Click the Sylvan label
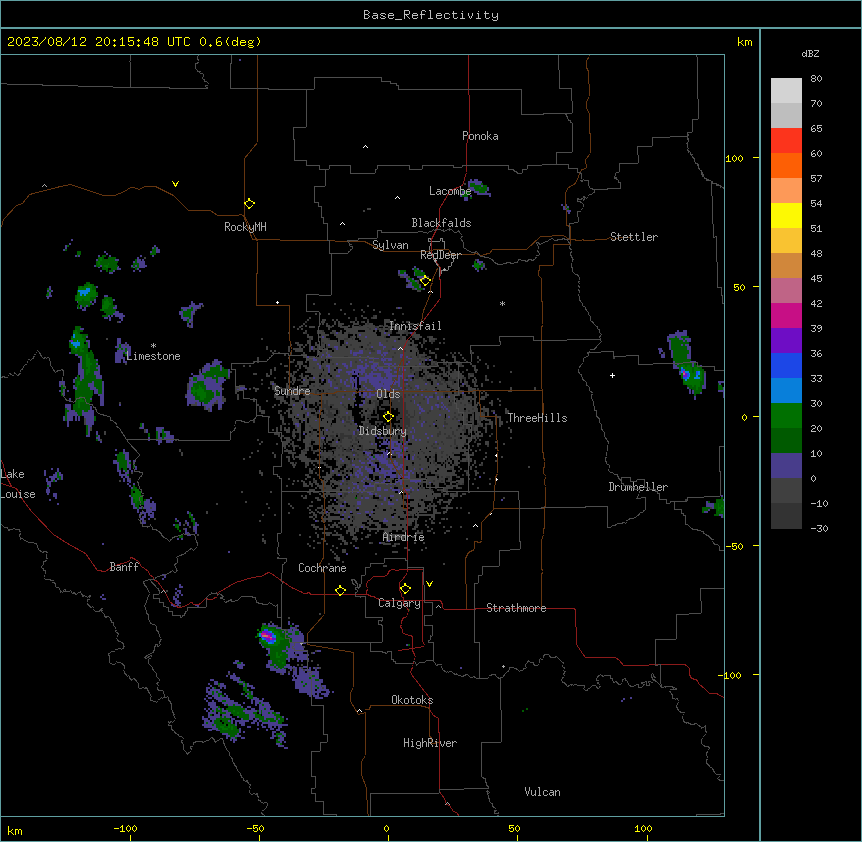Image resolution: width=862 pixels, height=842 pixels. point(390,245)
